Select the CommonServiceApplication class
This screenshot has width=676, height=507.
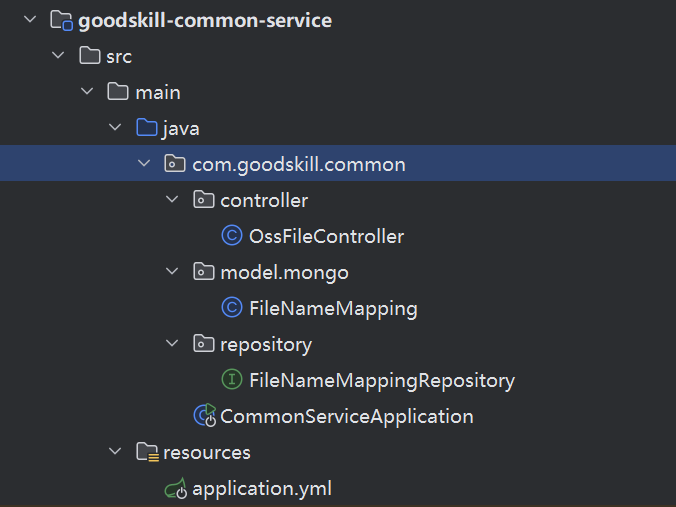(x=346, y=416)
